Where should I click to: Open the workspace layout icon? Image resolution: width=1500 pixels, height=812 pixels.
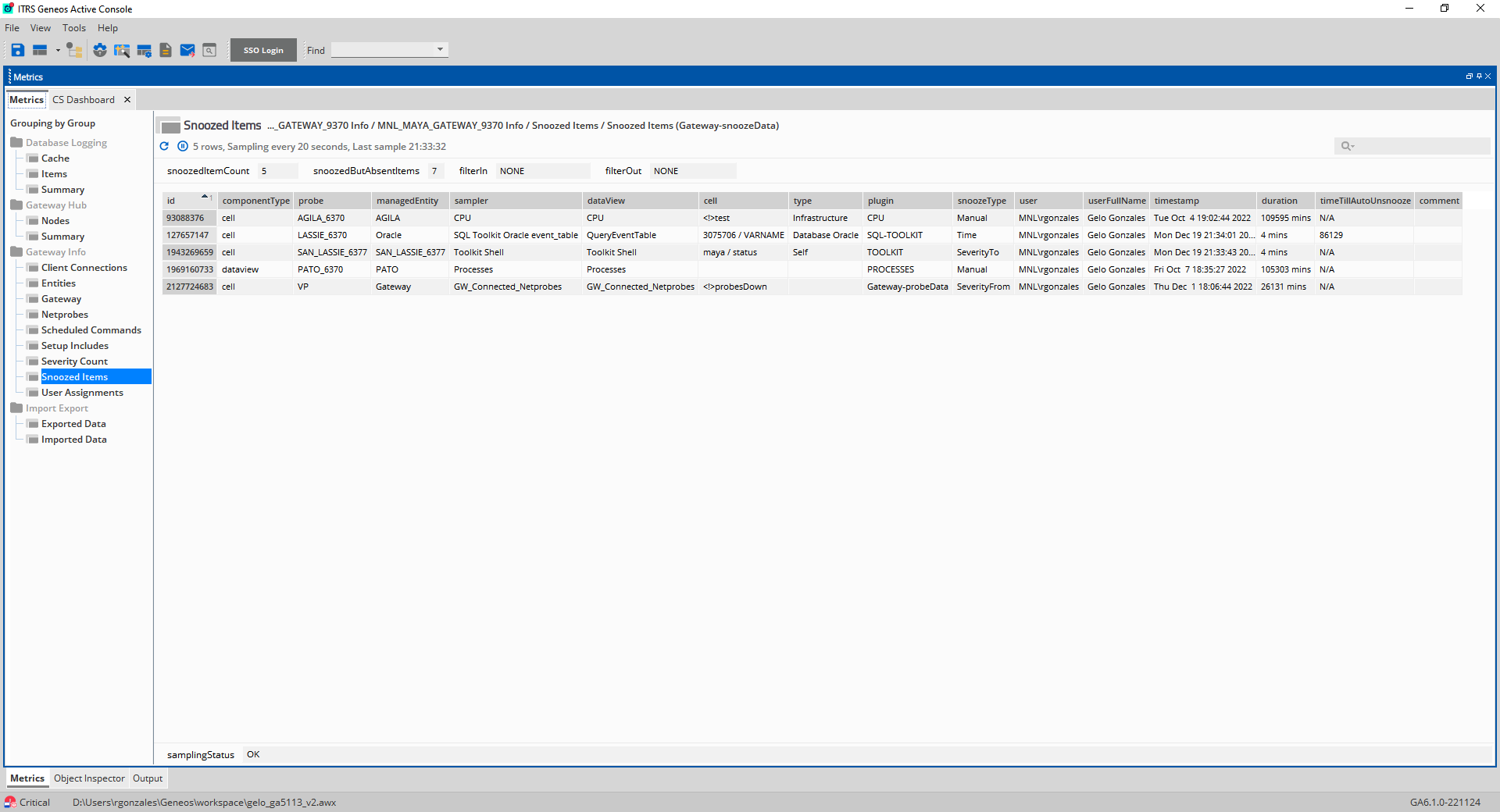41,50
